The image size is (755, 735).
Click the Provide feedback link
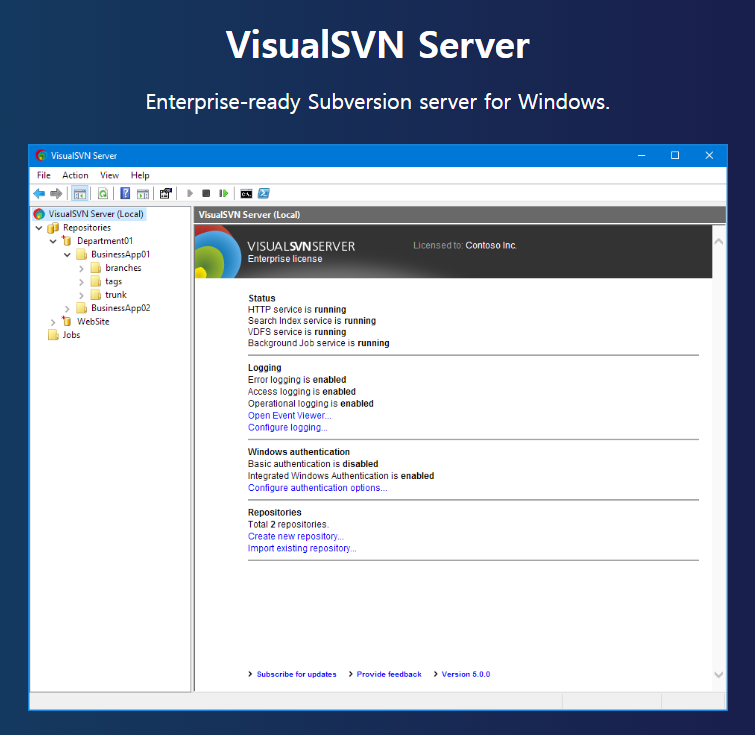point(389,674)
